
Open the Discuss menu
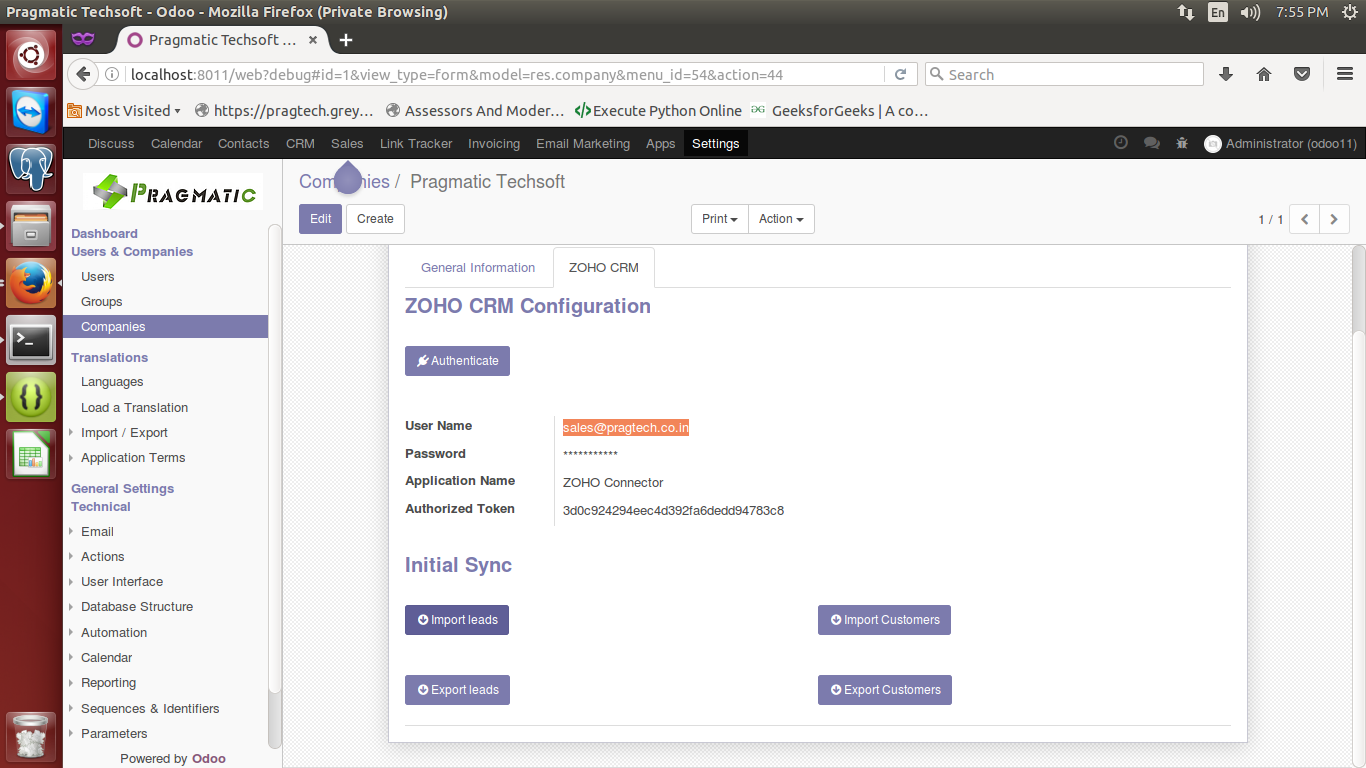[111, 143]
